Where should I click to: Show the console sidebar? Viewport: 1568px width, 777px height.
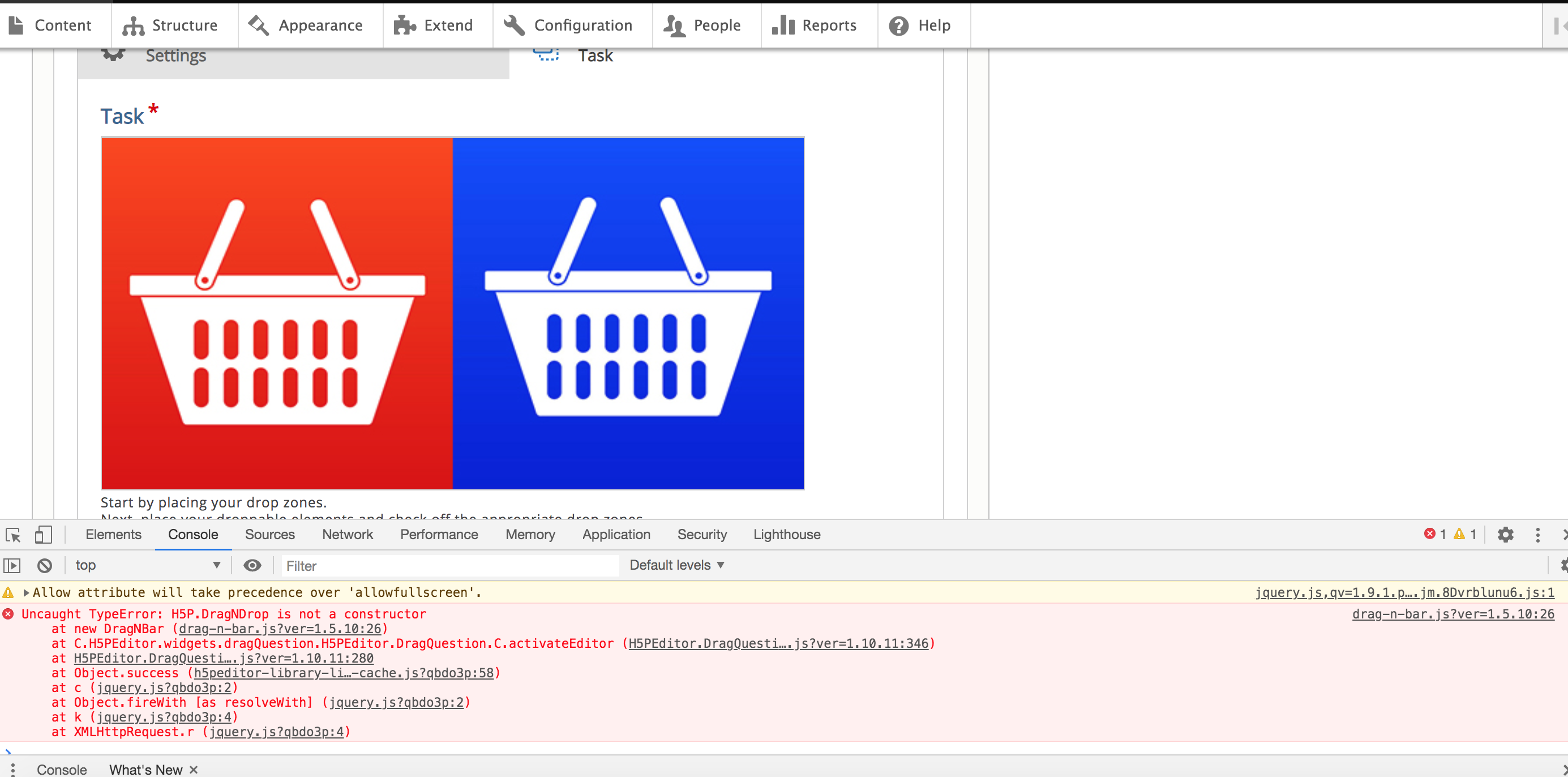pyautogui.click(x=12, y=565)
